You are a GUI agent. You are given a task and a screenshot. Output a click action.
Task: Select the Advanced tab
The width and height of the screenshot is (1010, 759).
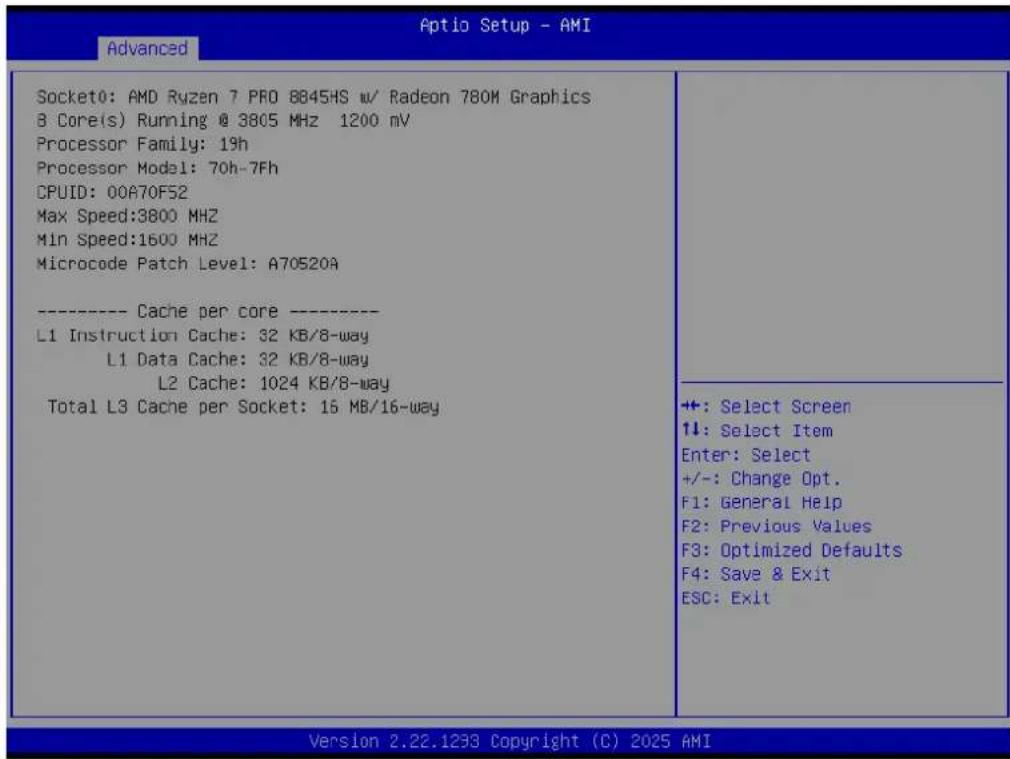pos(148,49)
